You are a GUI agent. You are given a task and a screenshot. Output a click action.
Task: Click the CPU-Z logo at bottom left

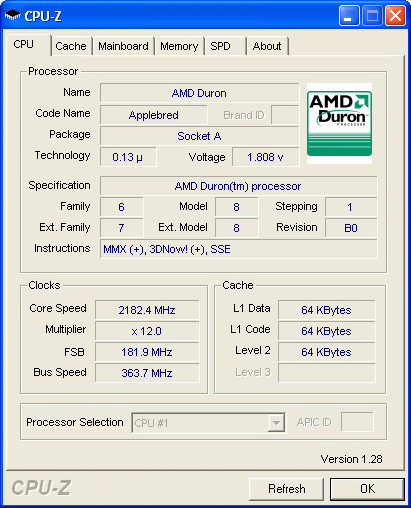(x=41, y=488)
